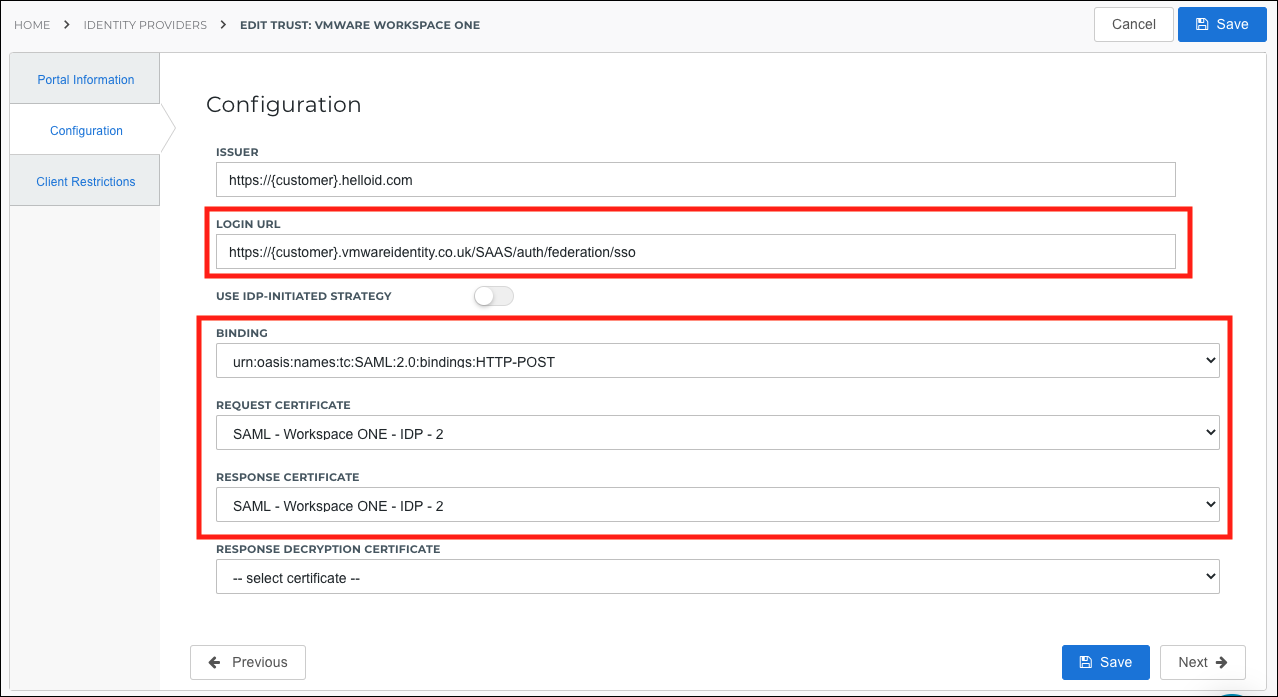Screen dimensions: 1278x697
Task: Open the Client Restrictions tab
Action: click(x=85, y=181)
